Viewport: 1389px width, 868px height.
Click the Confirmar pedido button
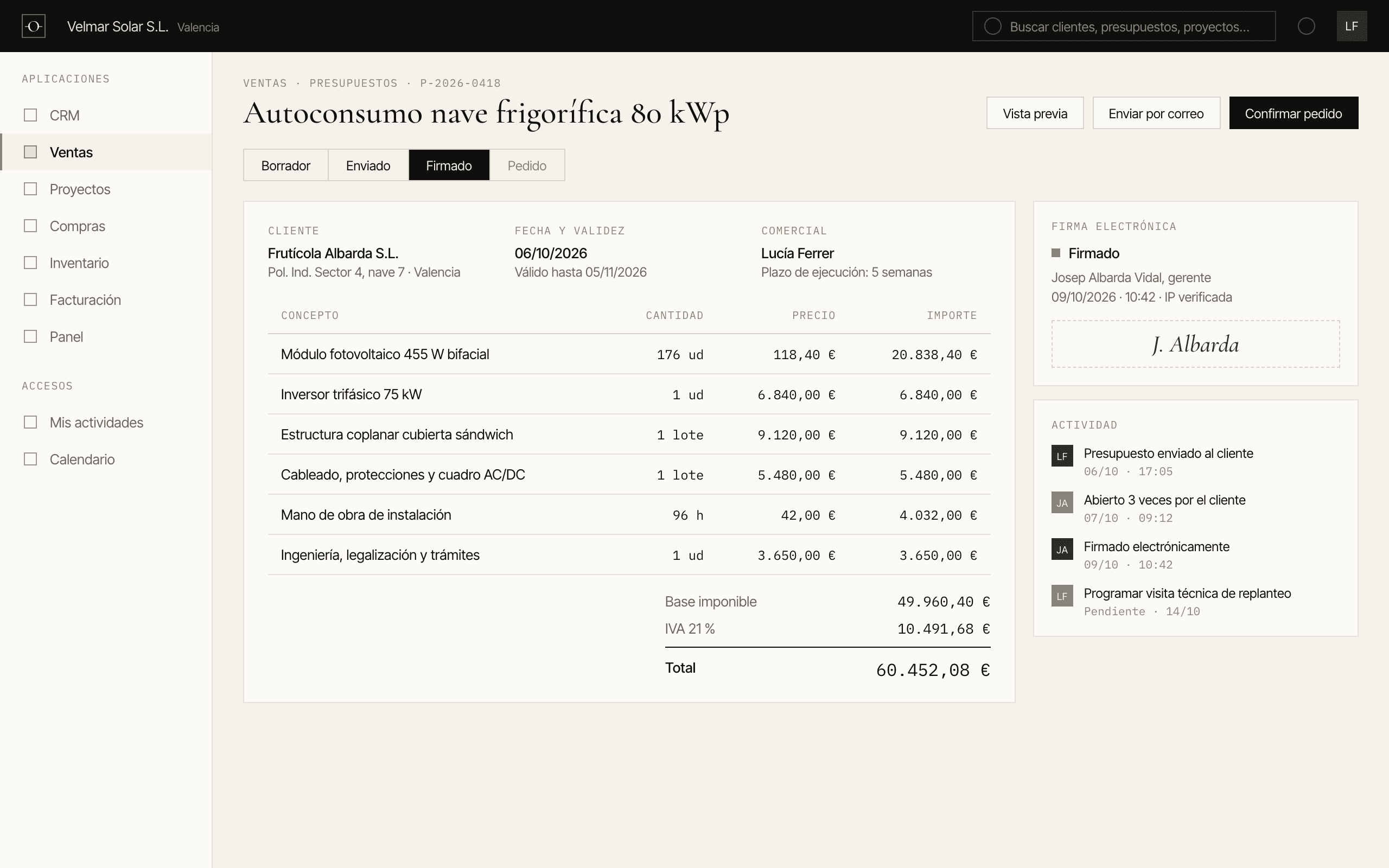[x=1293, y=113]
